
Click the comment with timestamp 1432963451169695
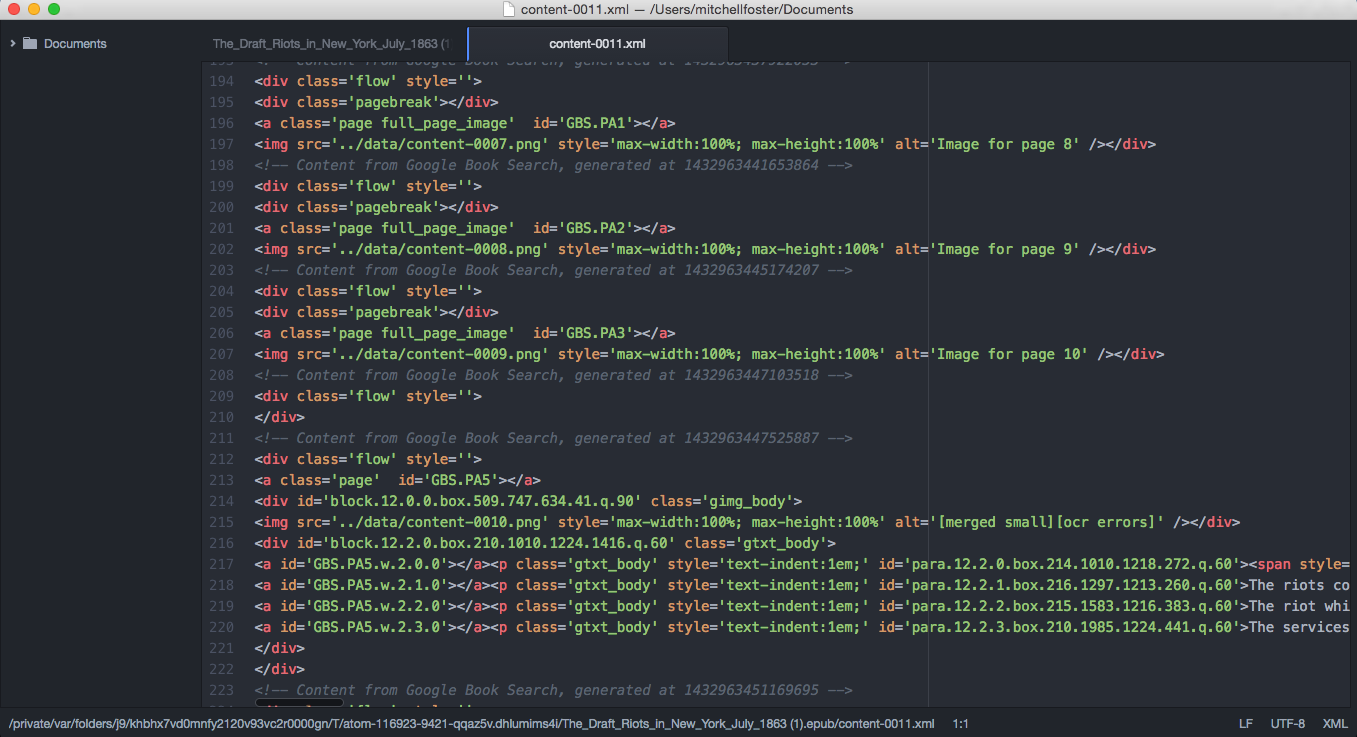click(x=553, y=690)
